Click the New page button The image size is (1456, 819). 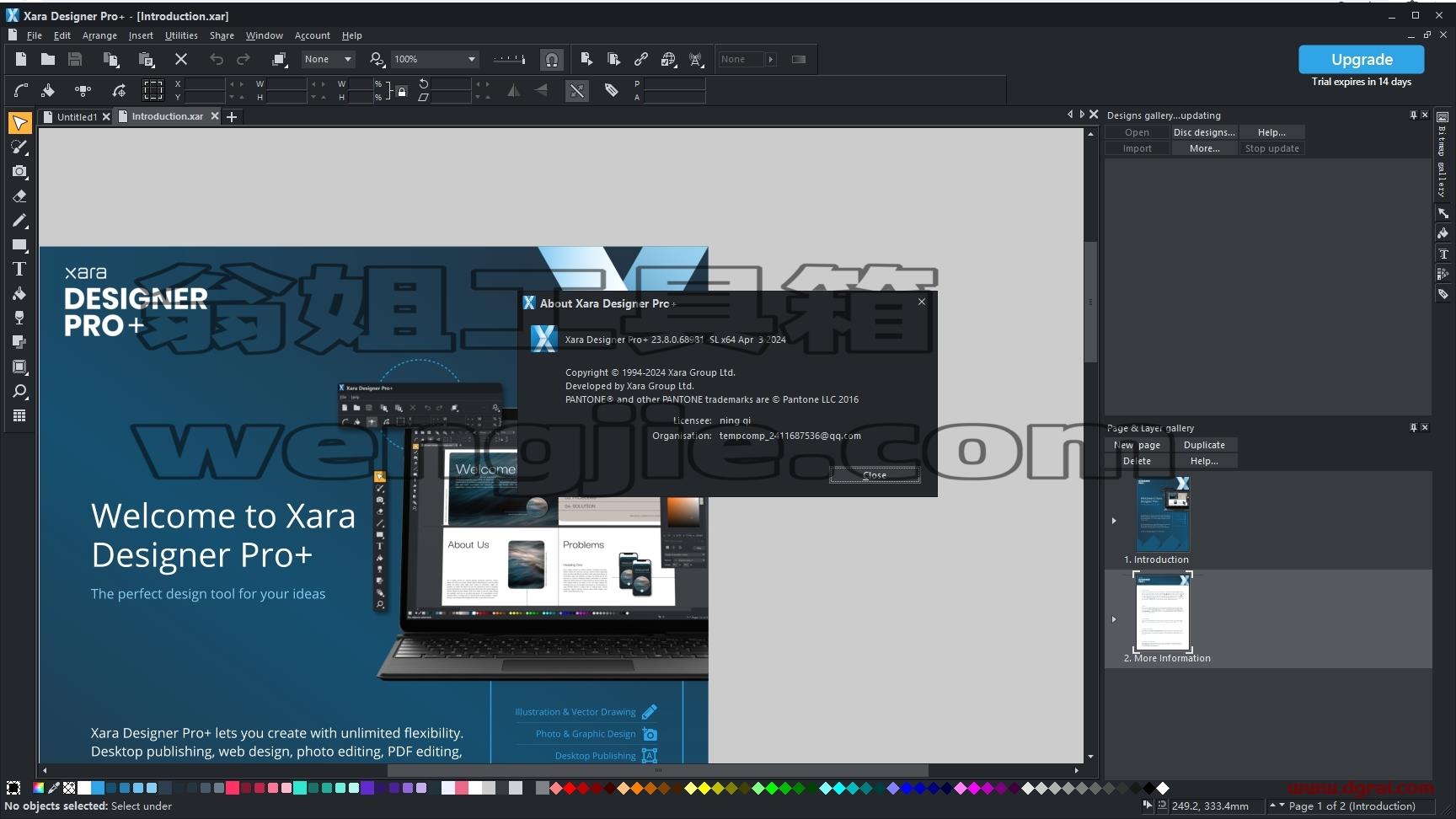tap(1137, 445)
